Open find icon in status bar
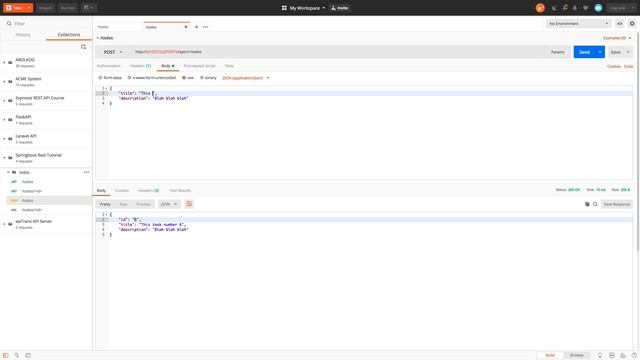Viewport: 640px width, 360px height. (17, 356)
